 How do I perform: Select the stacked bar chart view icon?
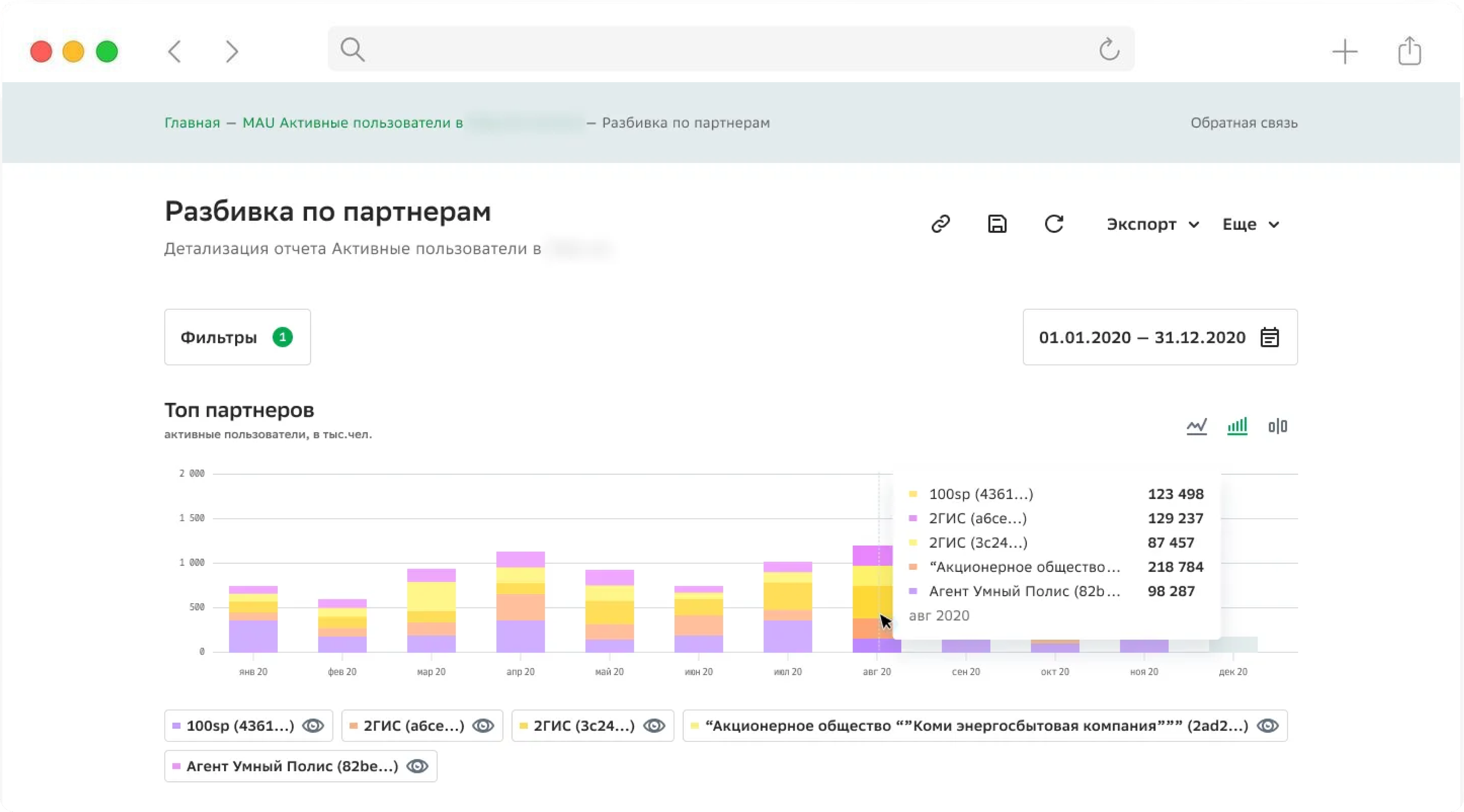point(1237,426)
